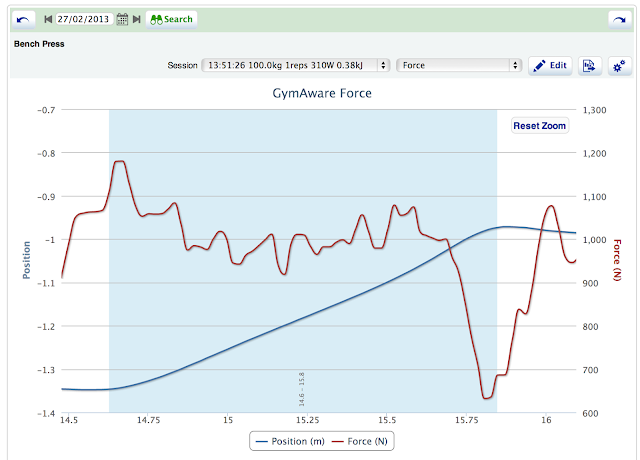Open the Session dropdown list
640x460 pixels.
coord(296,65)
